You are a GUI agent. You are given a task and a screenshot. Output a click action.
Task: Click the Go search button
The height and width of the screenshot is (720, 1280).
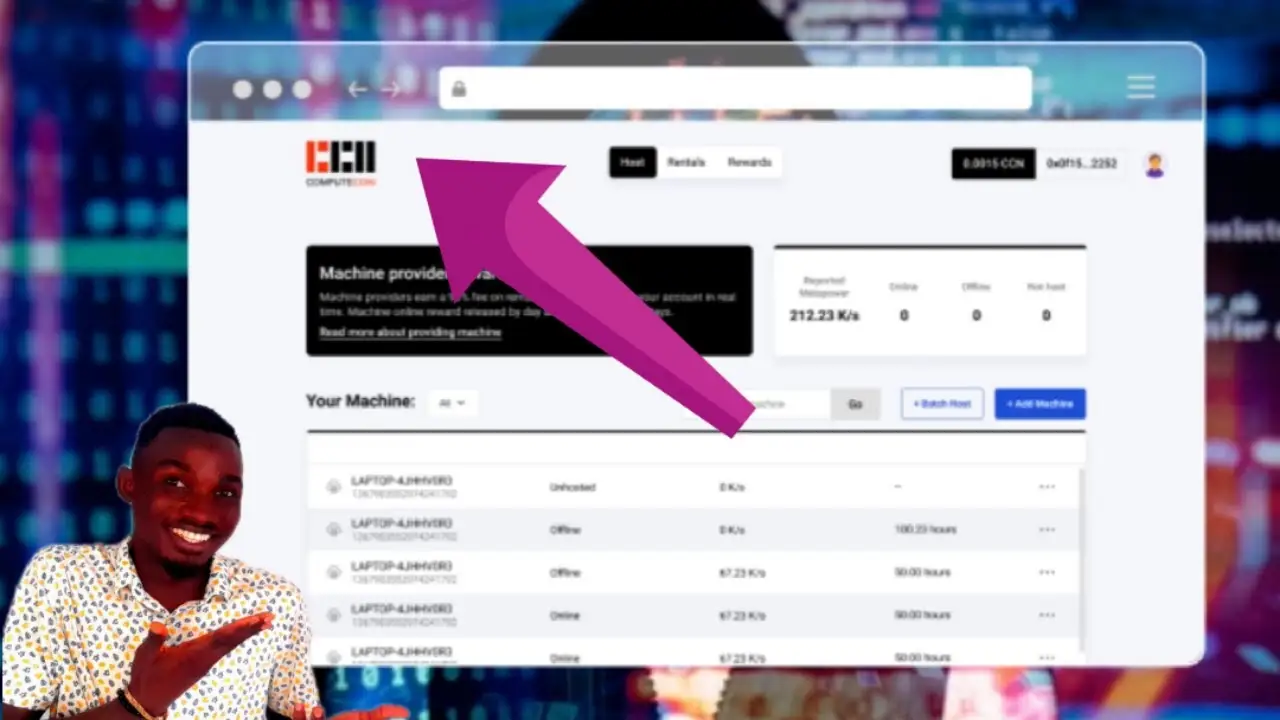pos(855,404)
